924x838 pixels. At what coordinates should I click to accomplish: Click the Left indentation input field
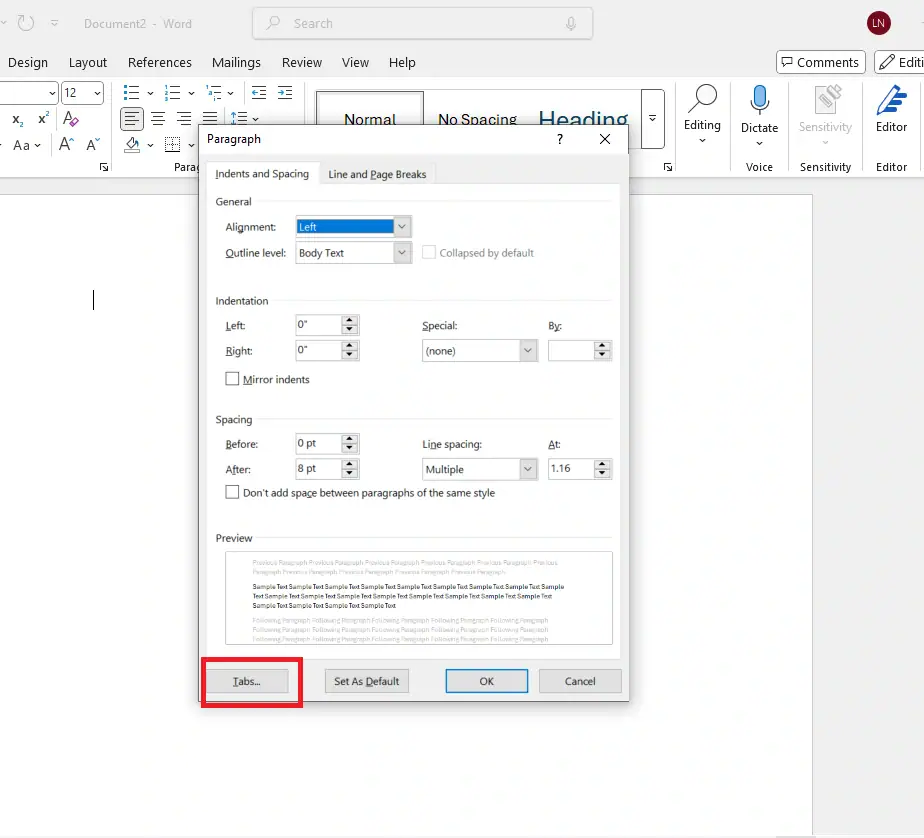[x=318, y=325]
